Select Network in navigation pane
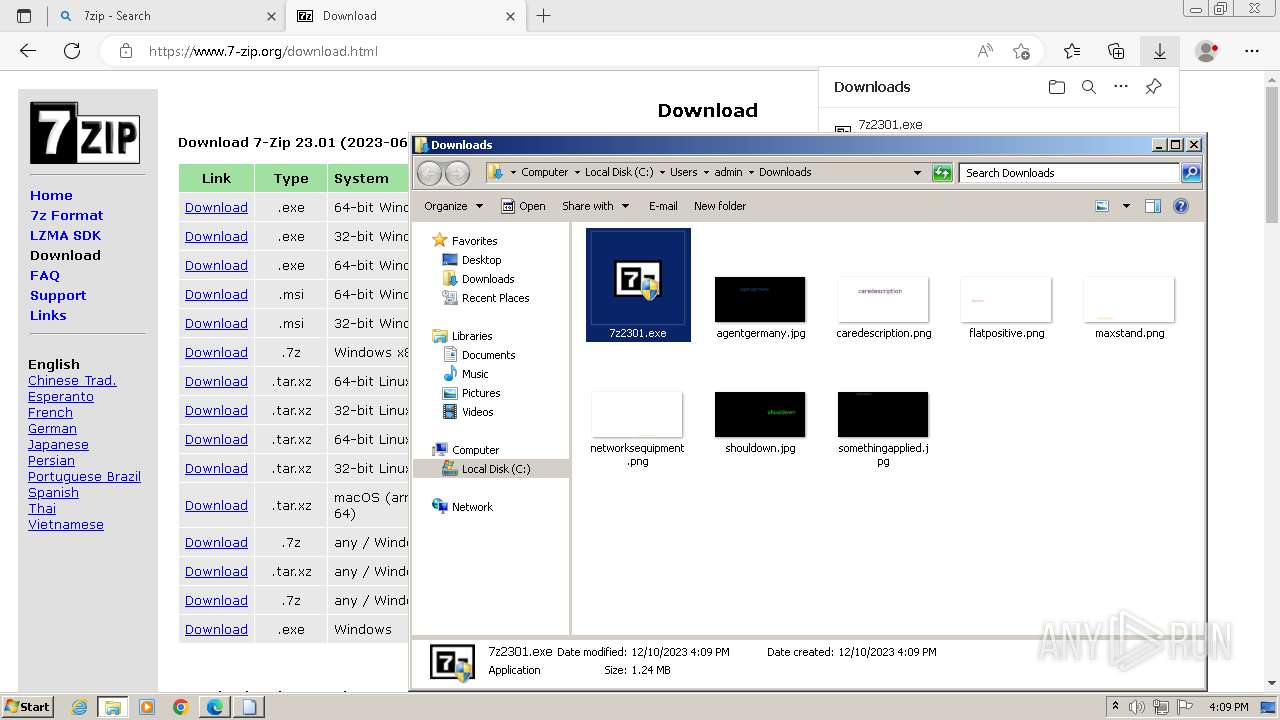The width and height of the screenshot is (1280, 720). click(x=472, y=507)
